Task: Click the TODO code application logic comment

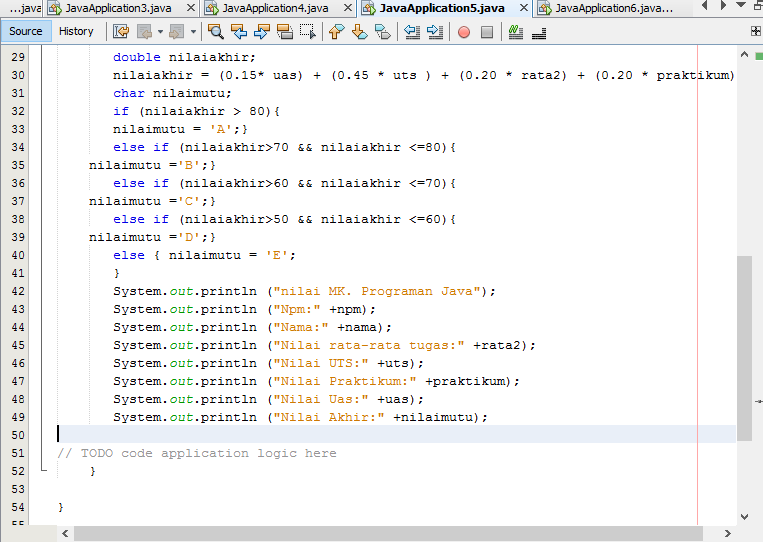Action: point(197,453)
